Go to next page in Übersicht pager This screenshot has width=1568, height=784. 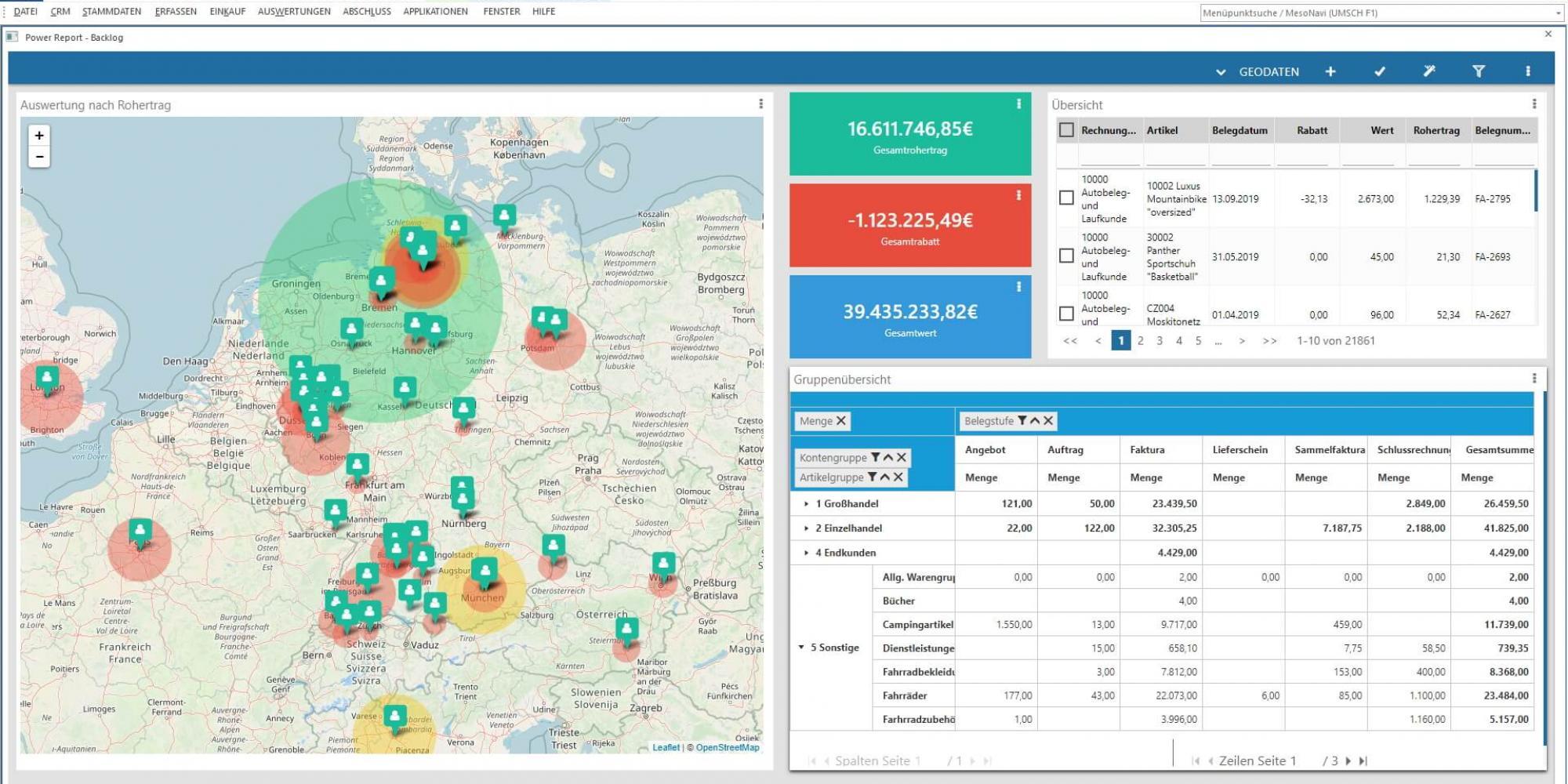click(x=1242, y=340)
